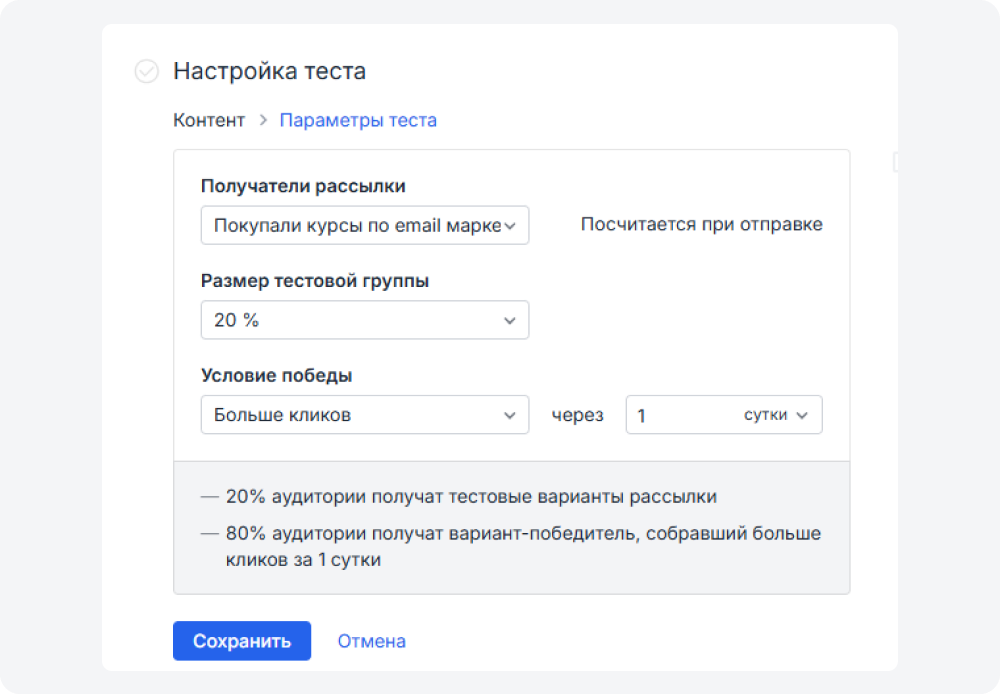The height and width of the screenshot is (694, 1000).
Task: Click the Получатели рассылки field label
Action: coord(303,186)
